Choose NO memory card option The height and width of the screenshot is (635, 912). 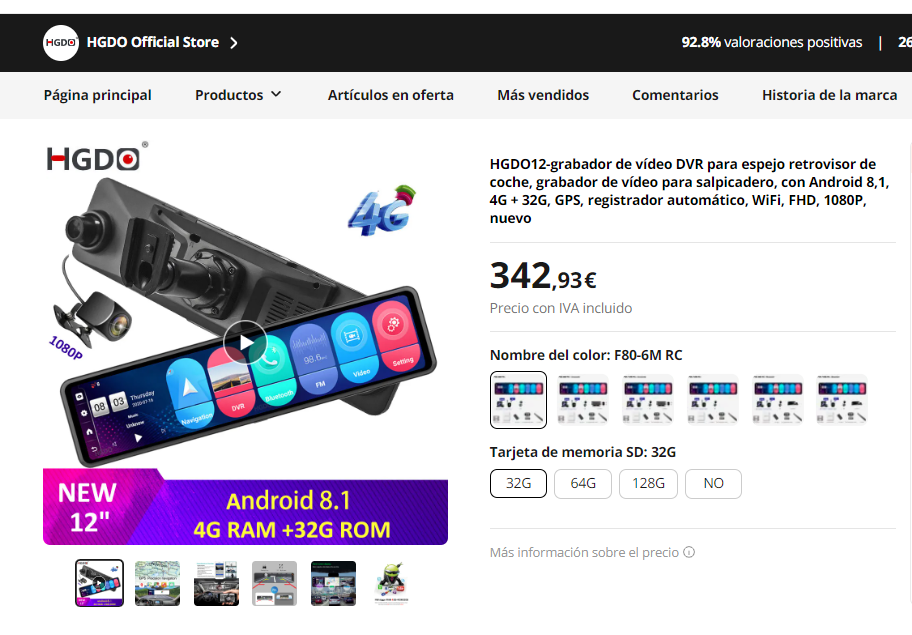tap(714, 483)
